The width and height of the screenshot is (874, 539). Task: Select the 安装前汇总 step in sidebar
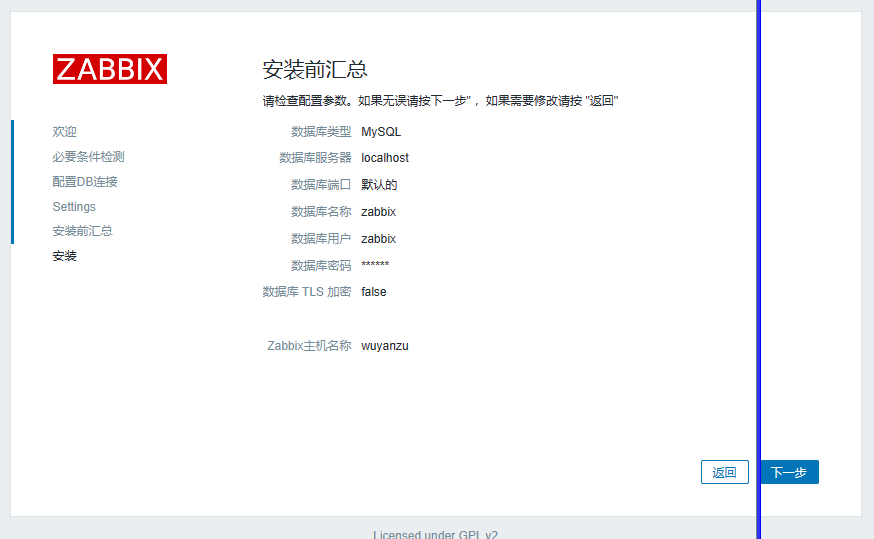[82, 231]
